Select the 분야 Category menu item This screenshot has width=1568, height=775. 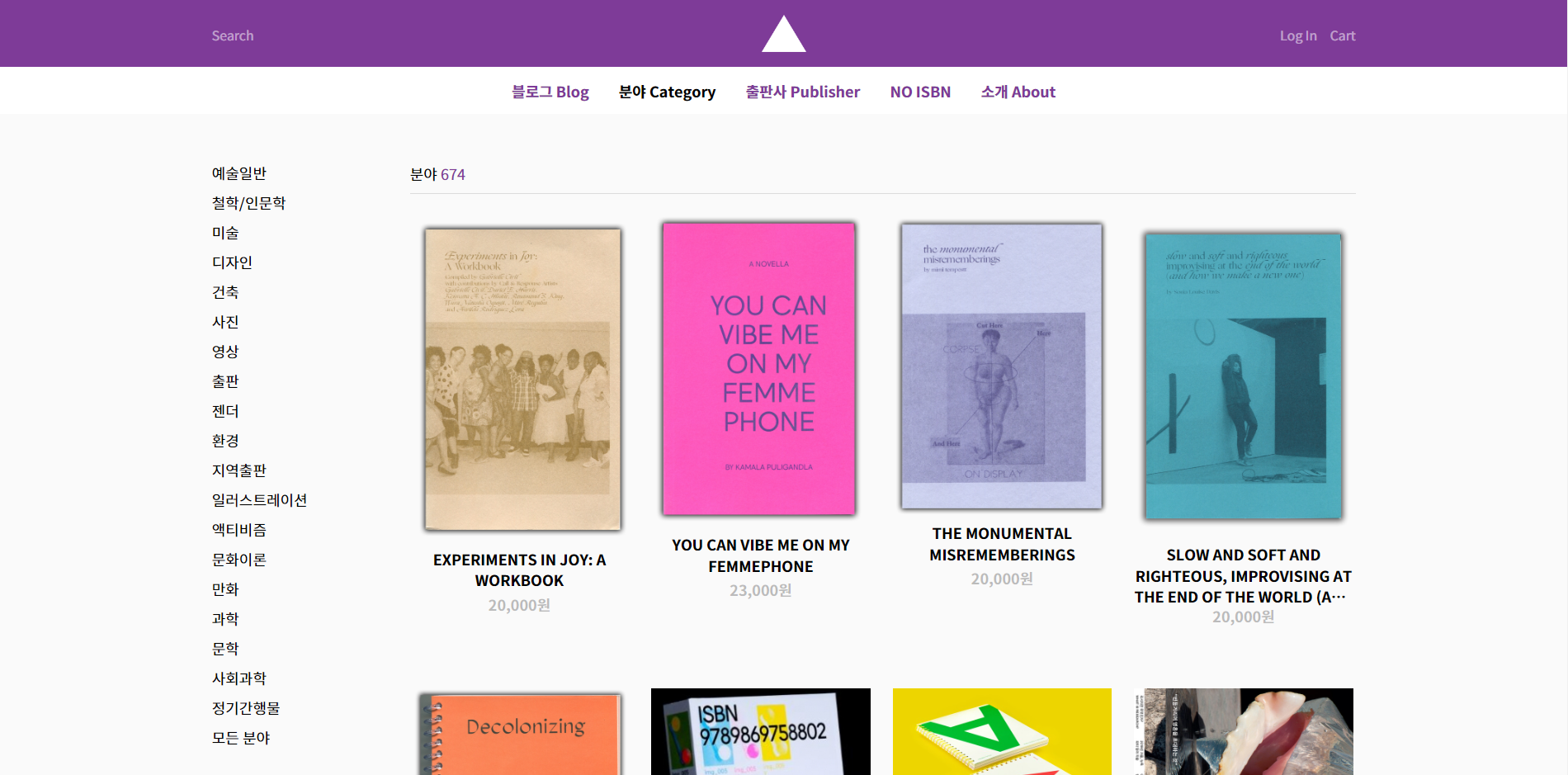click(x=667, y=92)
